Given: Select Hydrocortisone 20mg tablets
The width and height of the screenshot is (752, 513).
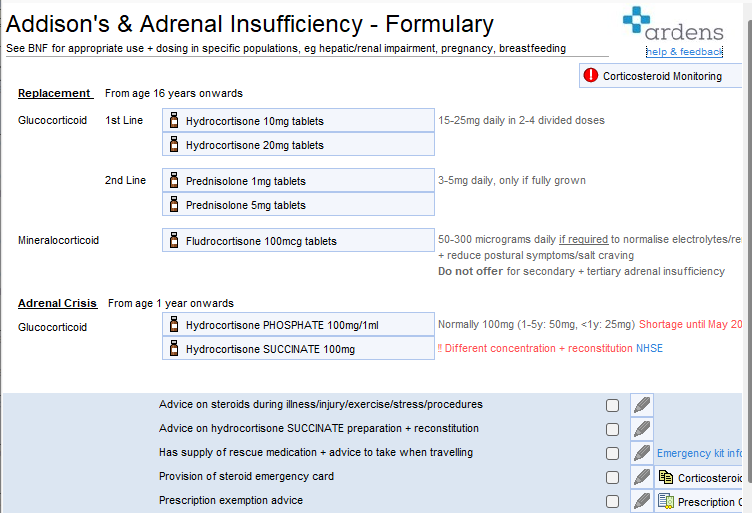Looking at the screenshot, I should [x=254, y=145].
